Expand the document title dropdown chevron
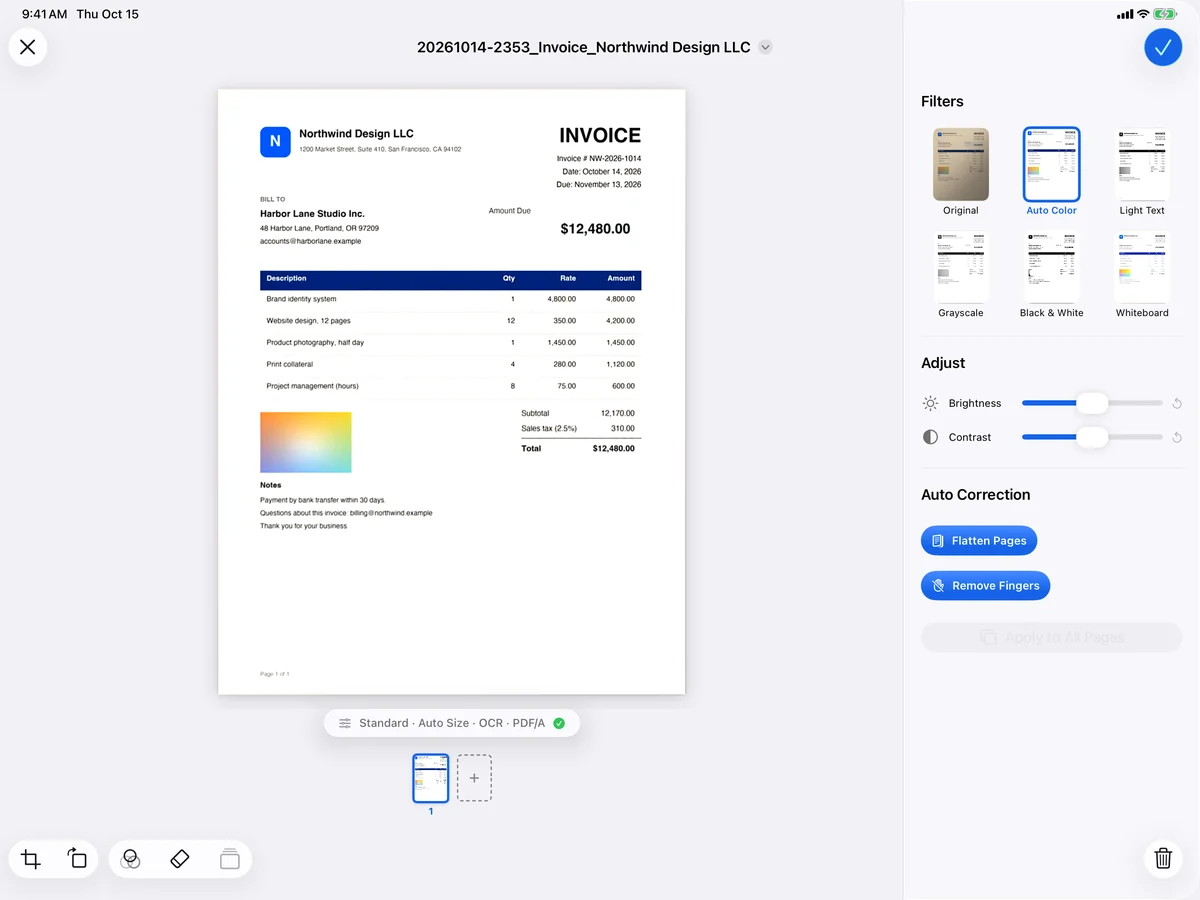 click(765, 47)
